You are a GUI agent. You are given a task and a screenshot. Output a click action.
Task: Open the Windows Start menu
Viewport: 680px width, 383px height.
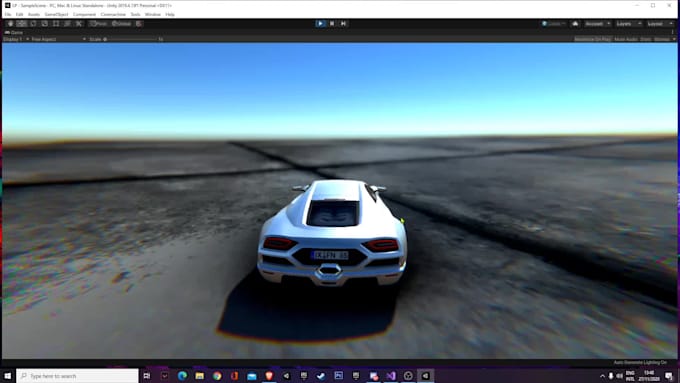pos(8,376)
